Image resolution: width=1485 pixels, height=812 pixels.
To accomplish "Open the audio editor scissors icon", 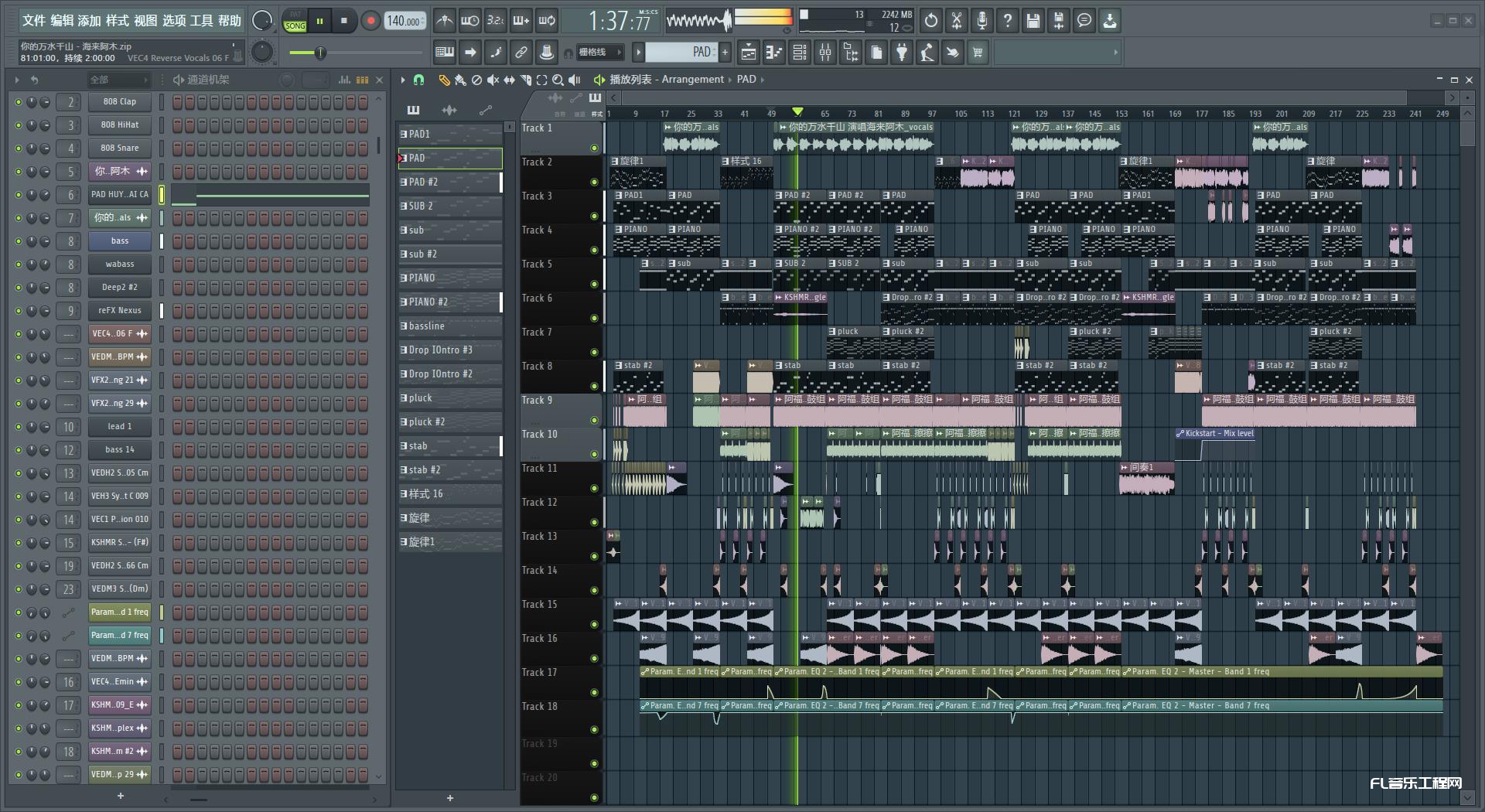I will 957,21.
